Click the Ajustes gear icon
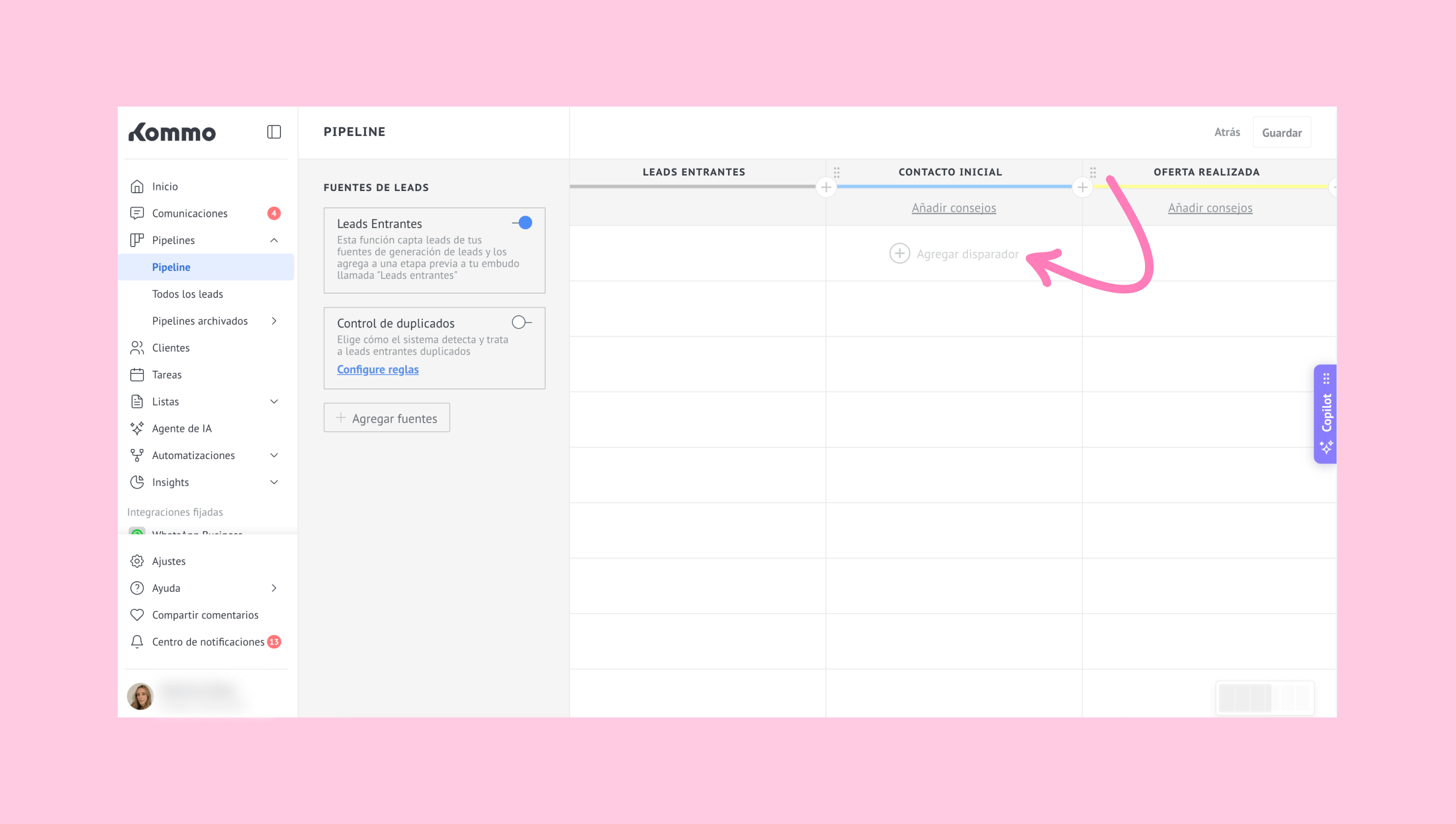1456x824 pixels. click(x=137, y=561)
